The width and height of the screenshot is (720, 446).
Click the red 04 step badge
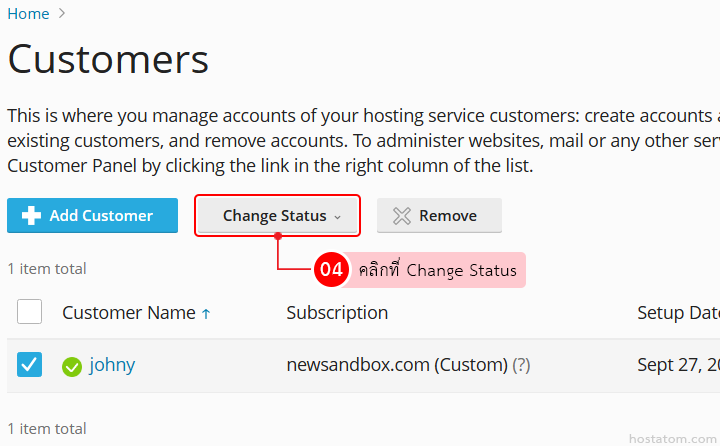coord(331,270)
